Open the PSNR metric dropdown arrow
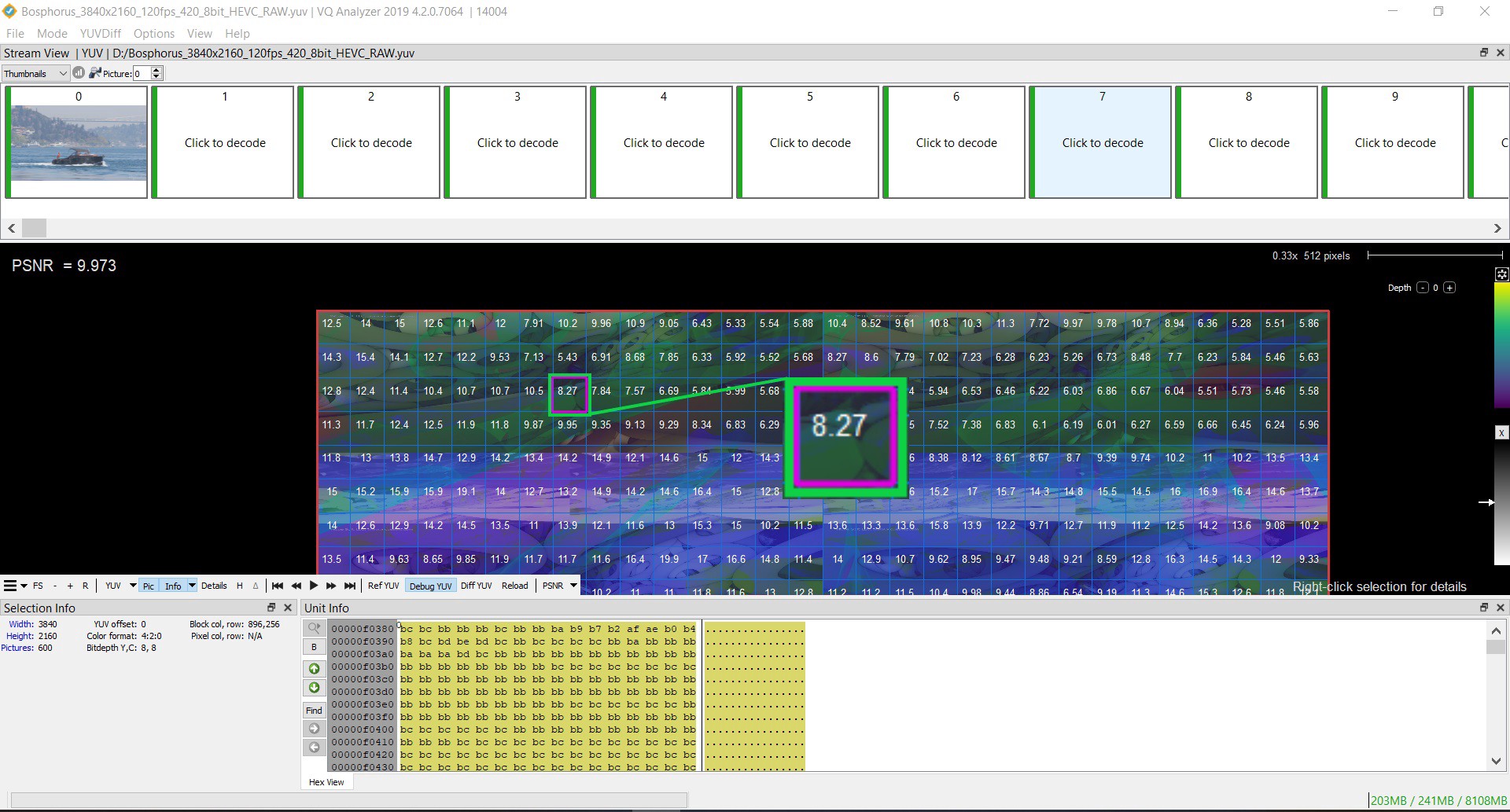This screenshot has height=812, width=1510. click(573, 586)
